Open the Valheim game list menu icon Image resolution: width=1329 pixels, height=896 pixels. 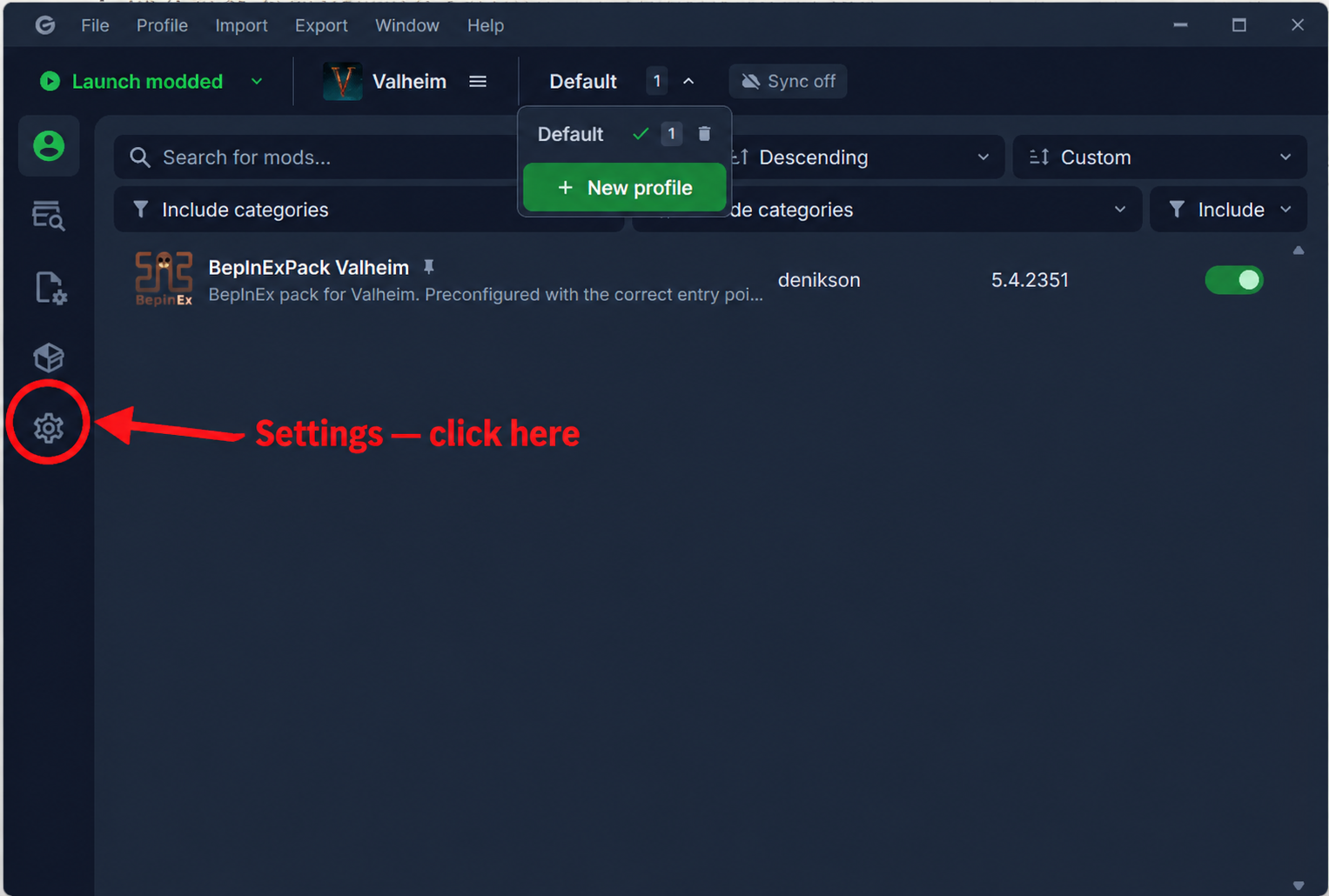[478, 81]
